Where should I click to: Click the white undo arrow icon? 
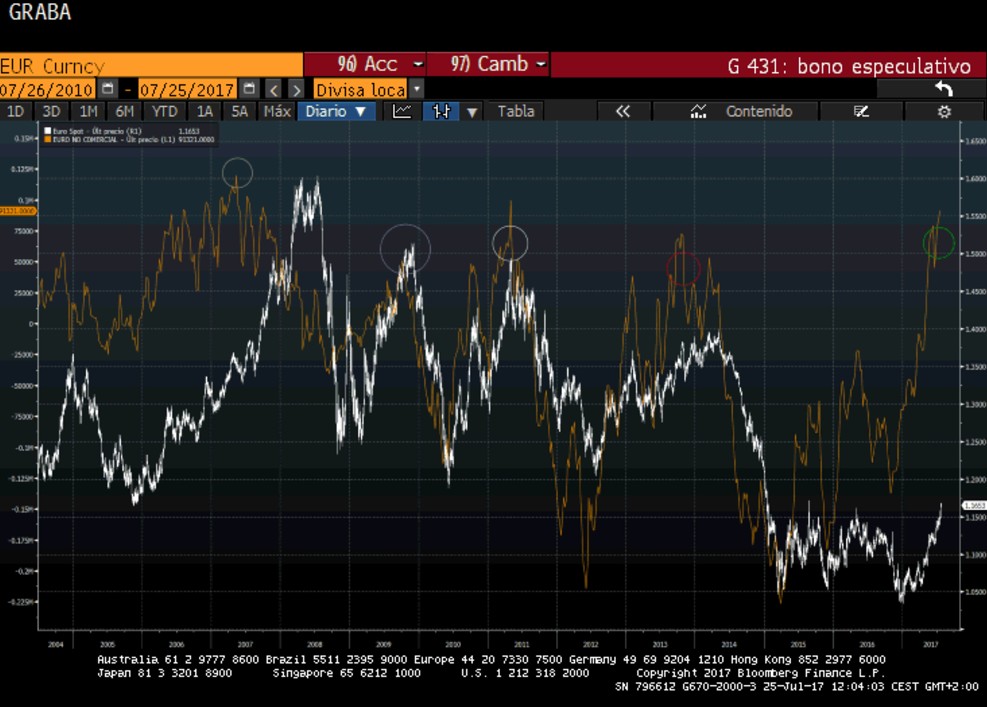click(x=943, y=89)
